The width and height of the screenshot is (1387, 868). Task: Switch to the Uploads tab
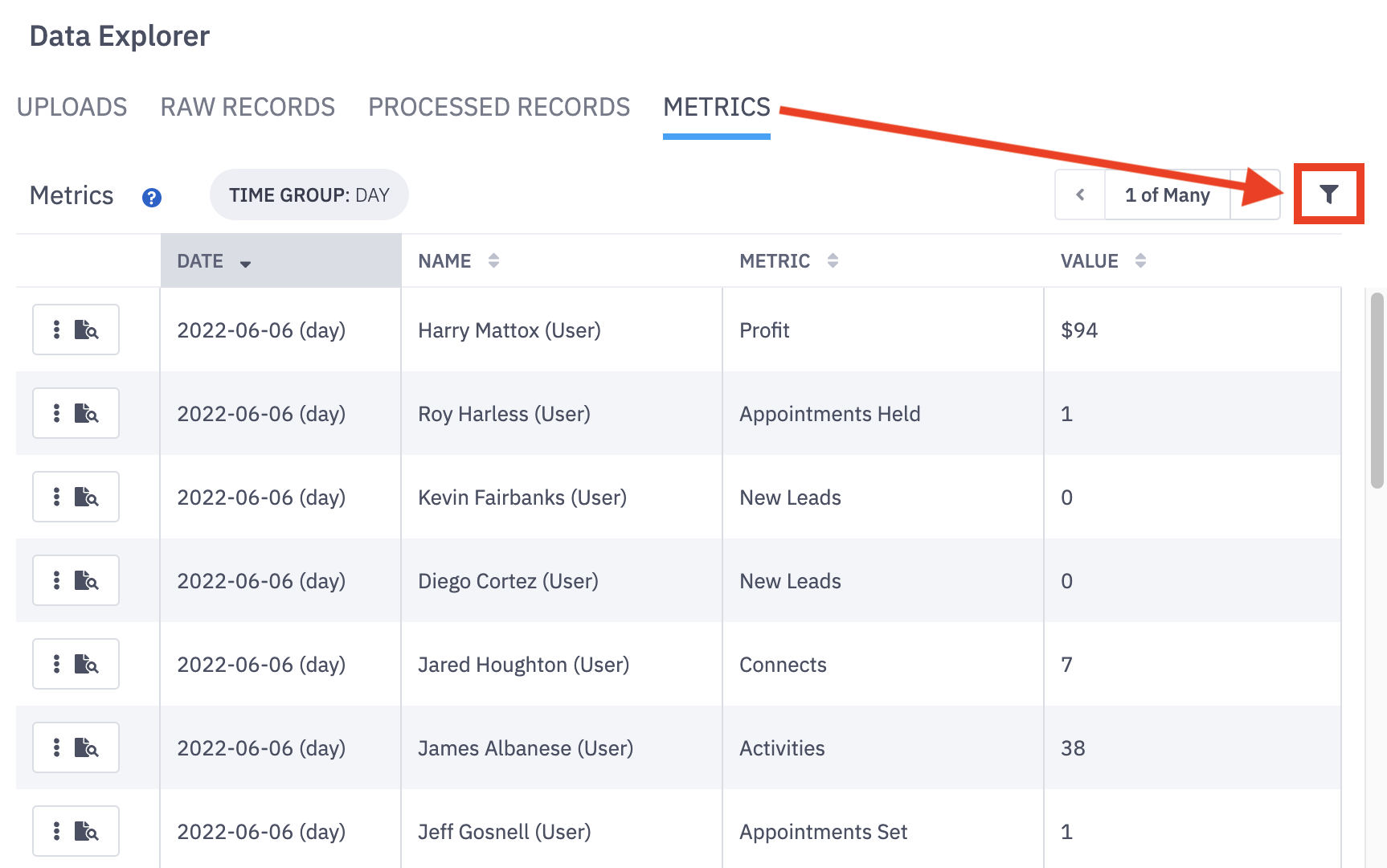(x=72, y=107)
